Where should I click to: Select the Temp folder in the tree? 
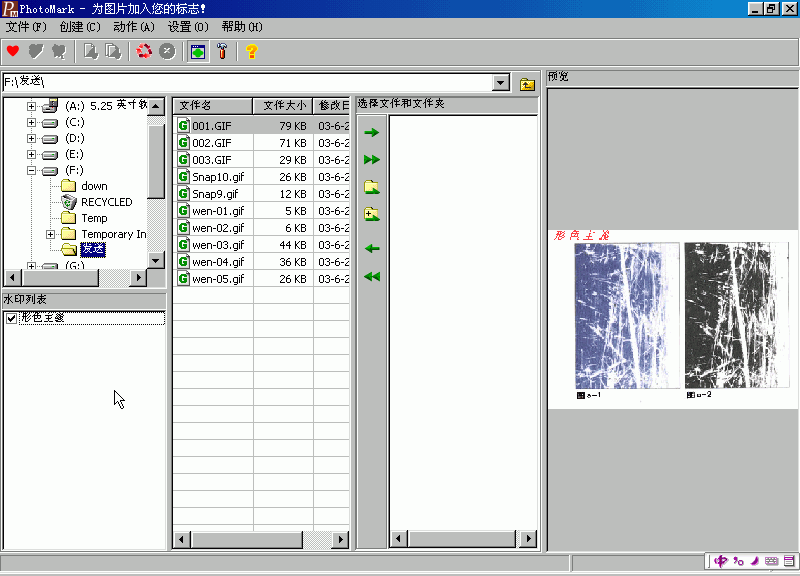pos(94,218)
